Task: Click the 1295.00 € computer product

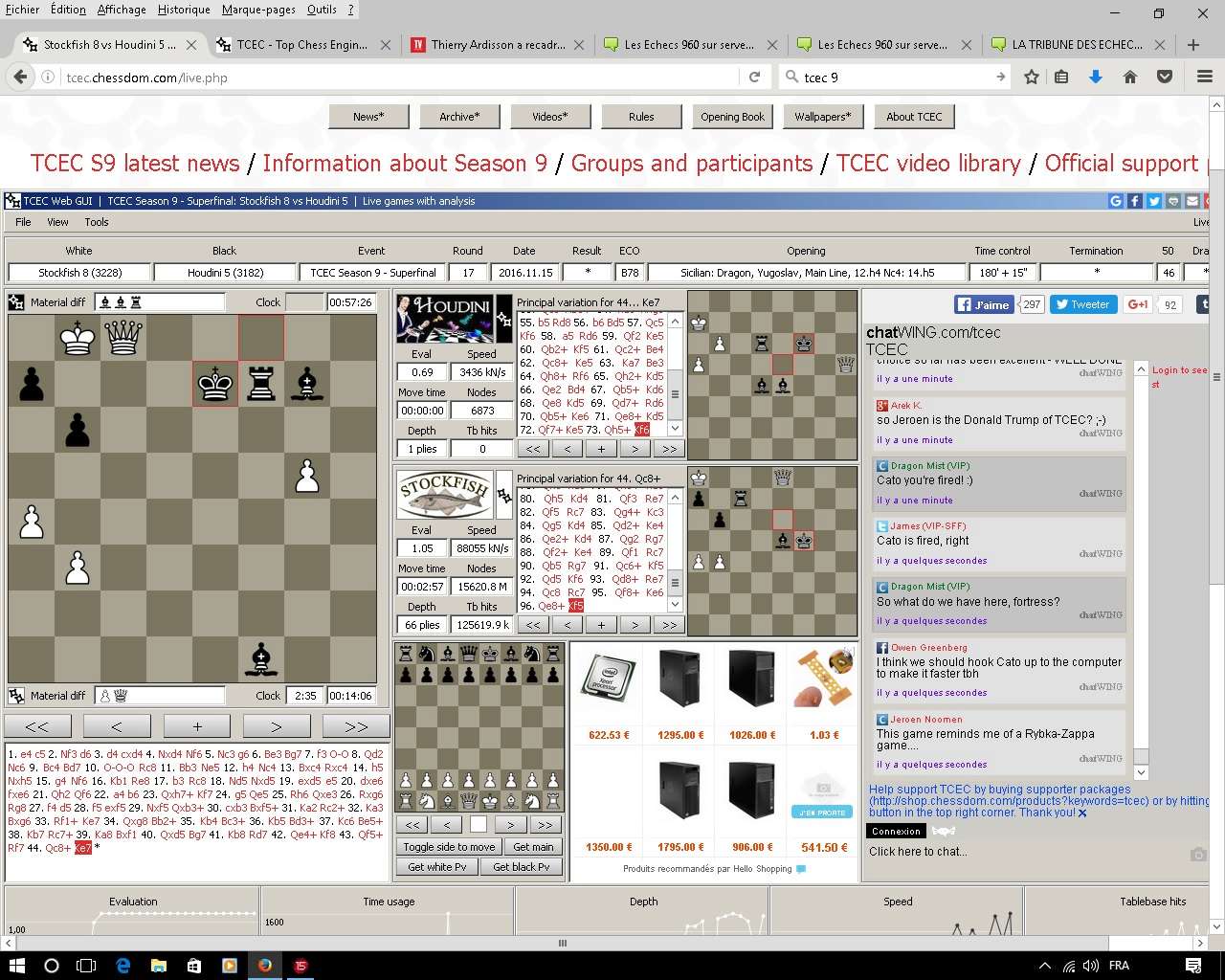Action: pyautogui.click(x=680, y=692)
